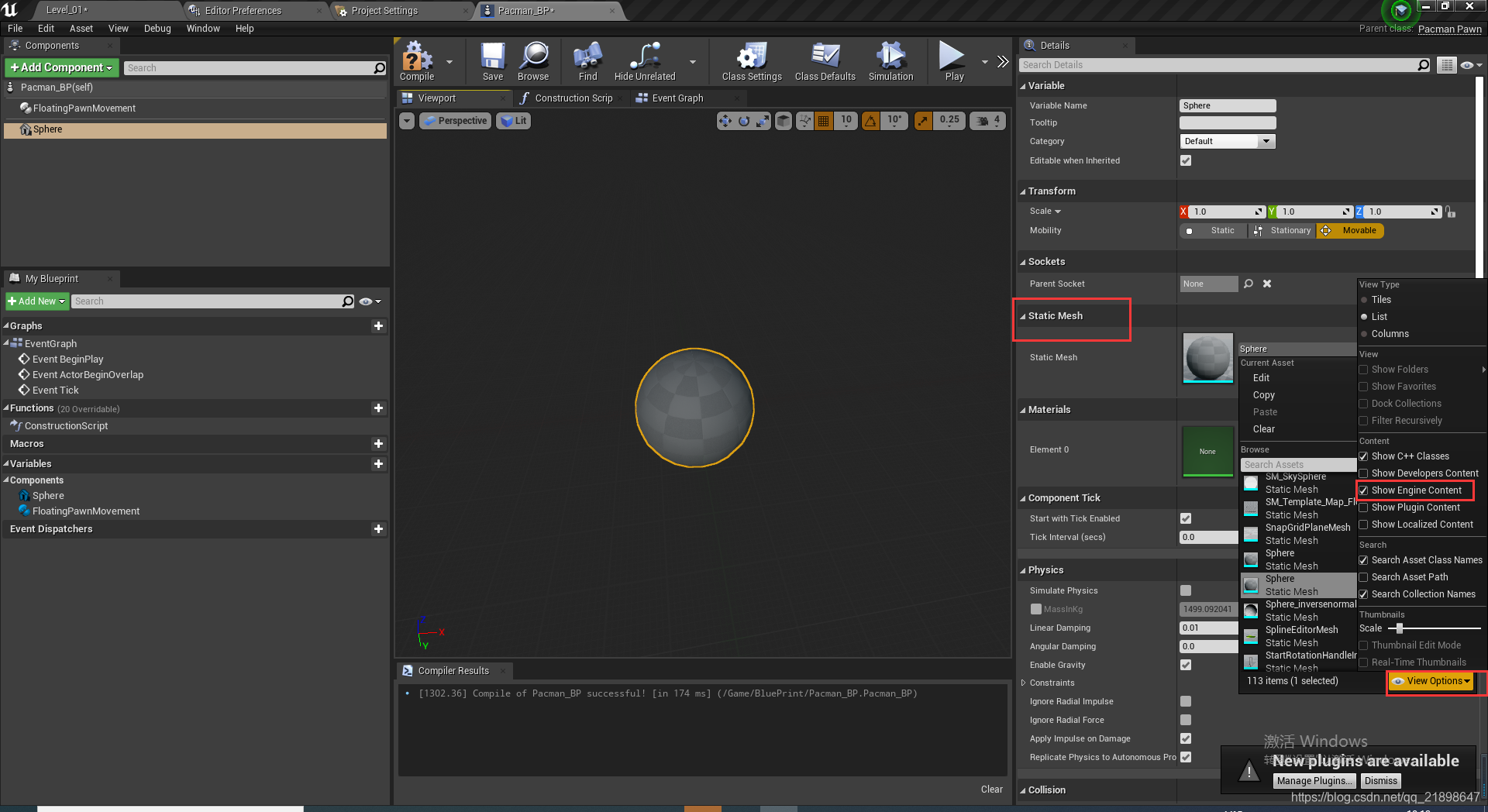Expand hidden toolbar items chevron

pos(1003,62)
